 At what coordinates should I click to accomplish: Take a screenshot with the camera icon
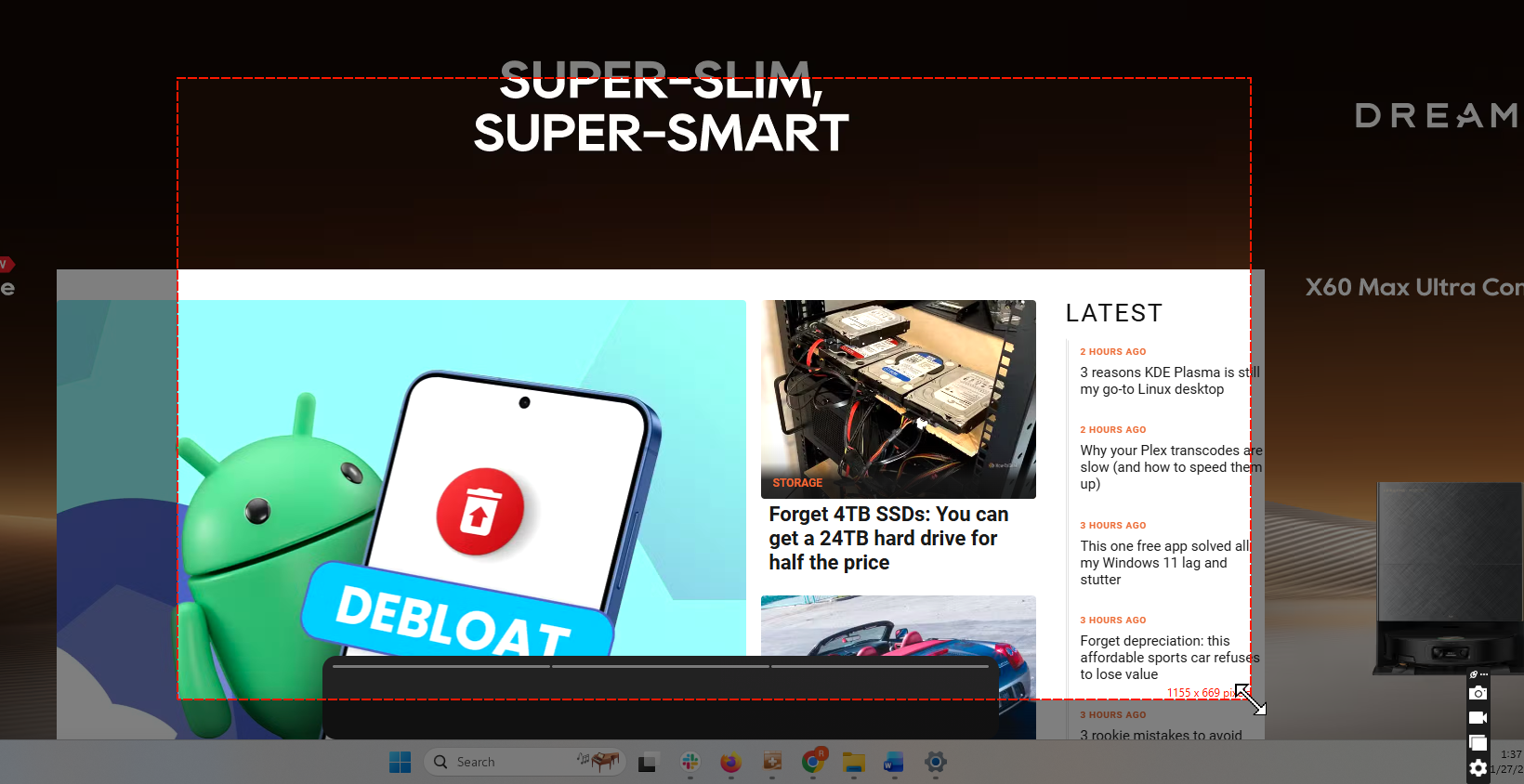tap(1478, 693)
